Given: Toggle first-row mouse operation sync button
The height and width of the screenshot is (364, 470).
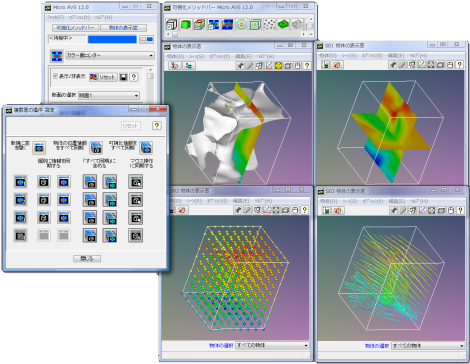Looking at the screenshot, I should [x=135, y=182].
